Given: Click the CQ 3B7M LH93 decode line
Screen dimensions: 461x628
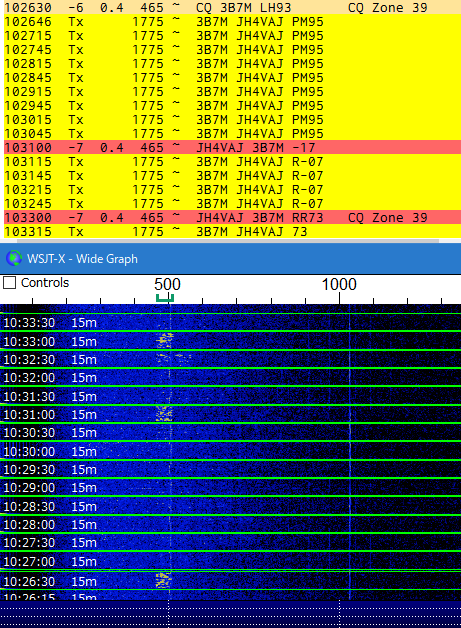Looking at the screenshot, I should pos(232,7).
